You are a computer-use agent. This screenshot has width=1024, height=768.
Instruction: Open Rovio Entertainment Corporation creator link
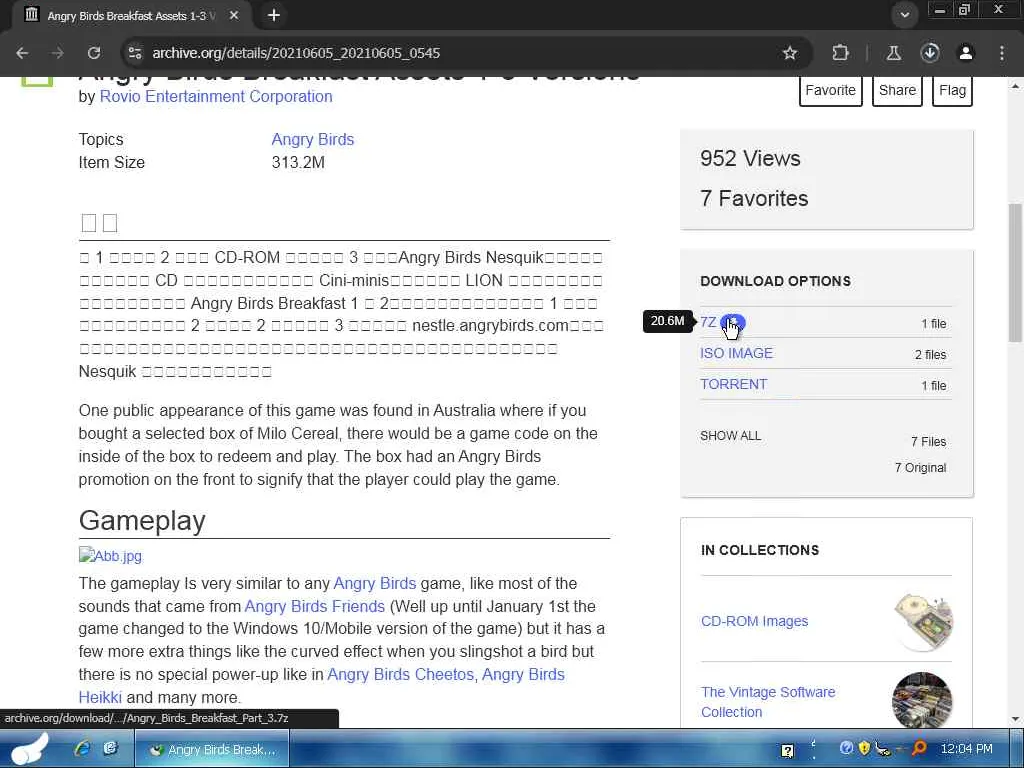(216, 97)
